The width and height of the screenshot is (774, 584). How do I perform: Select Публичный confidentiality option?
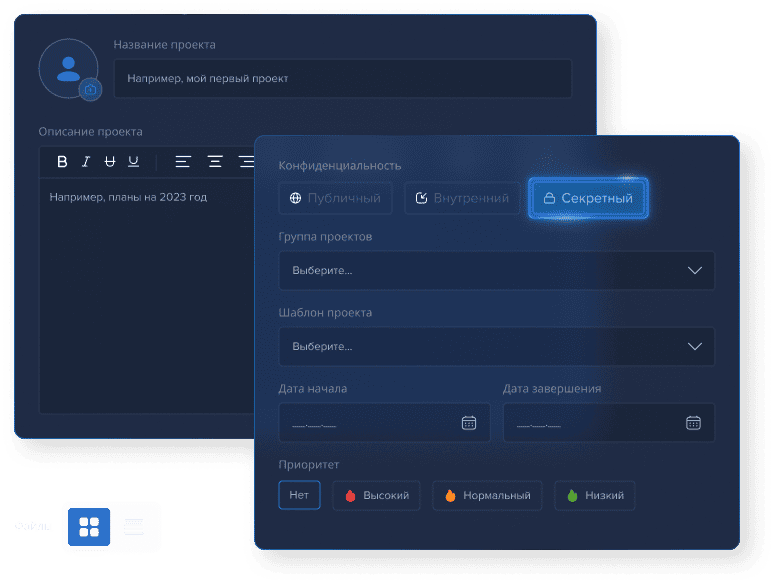[335, 198]
